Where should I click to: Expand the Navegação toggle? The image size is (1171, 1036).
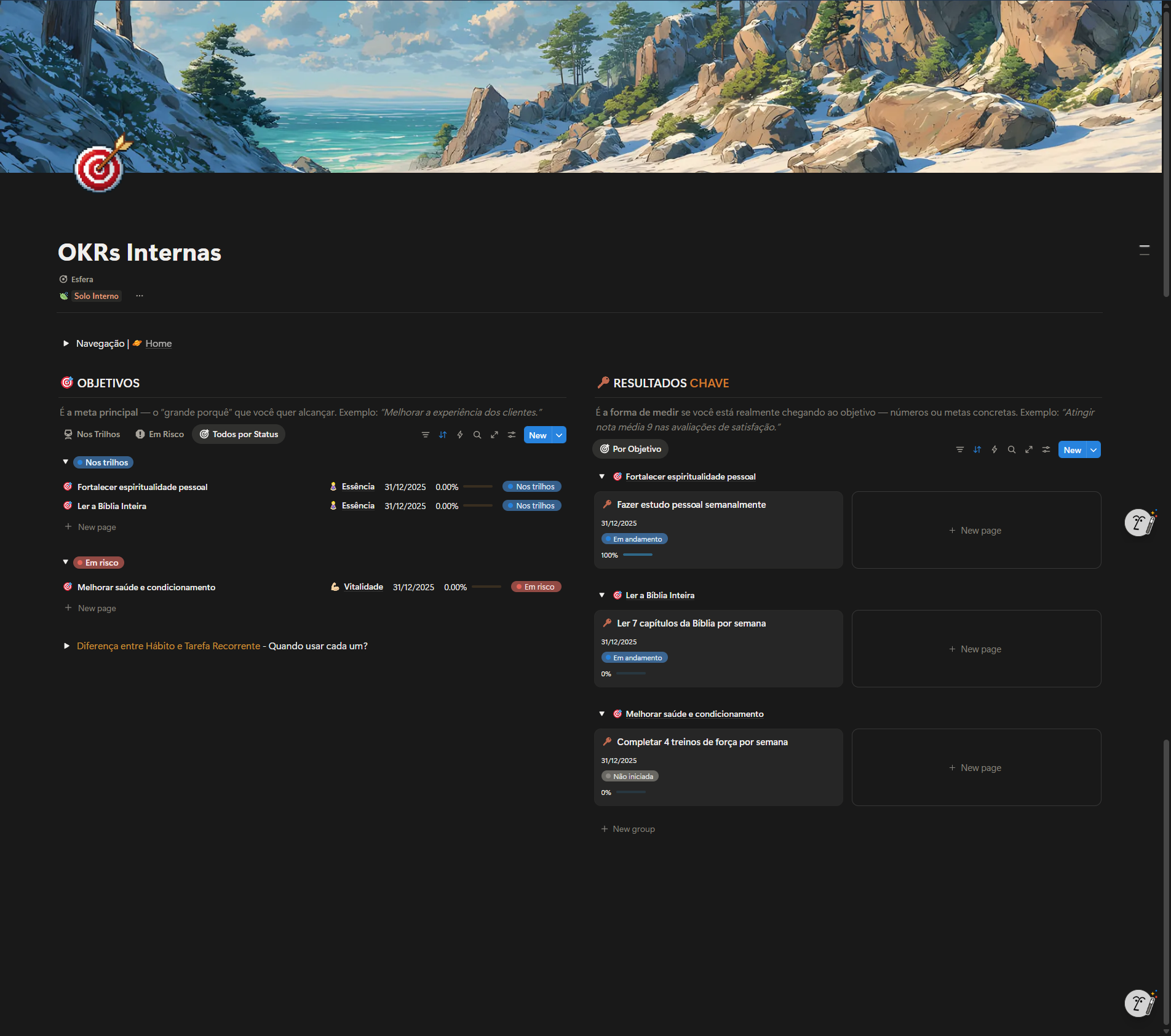pos(66,344)
